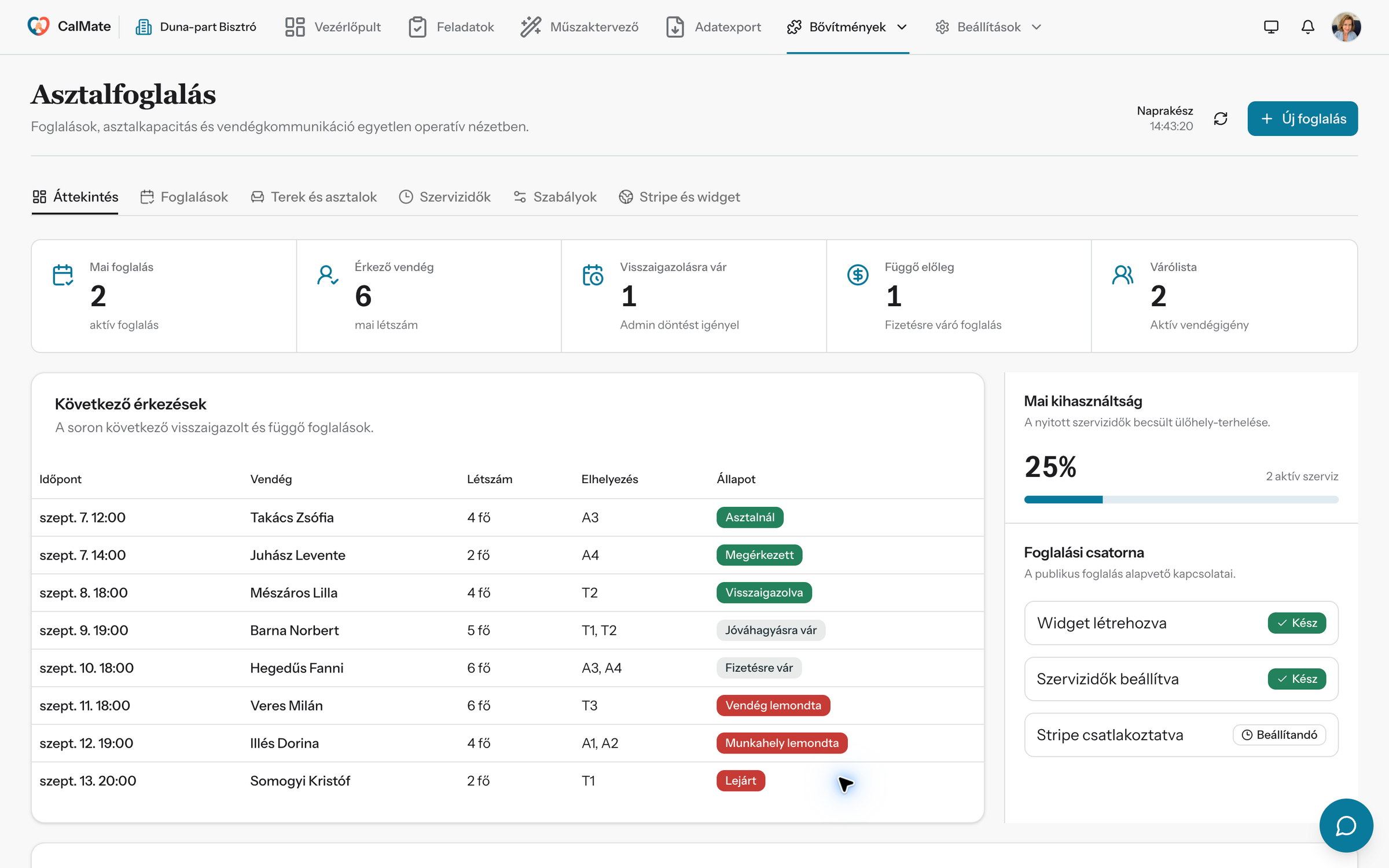Image resolution: width=1389 pixels, height=868 pixels.
Task: Click the Foglalások tab calendar icon
Action: (x=147, y=197)
